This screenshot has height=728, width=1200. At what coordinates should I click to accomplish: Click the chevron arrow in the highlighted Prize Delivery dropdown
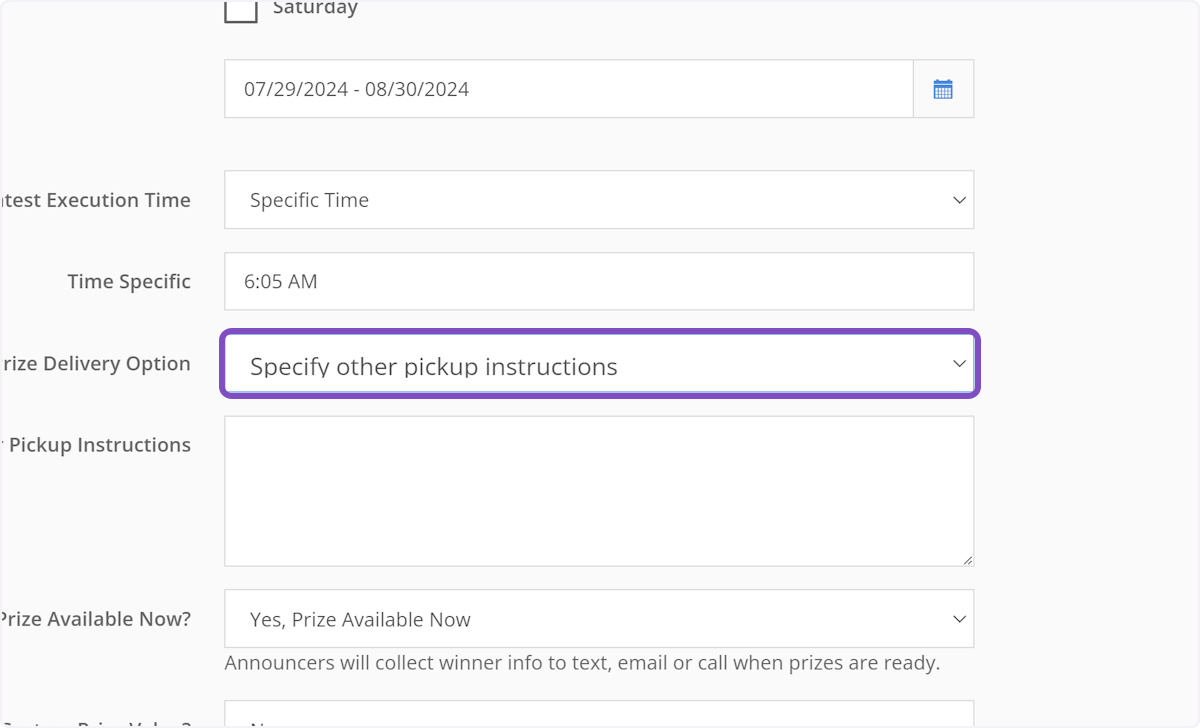pos(959,365)
